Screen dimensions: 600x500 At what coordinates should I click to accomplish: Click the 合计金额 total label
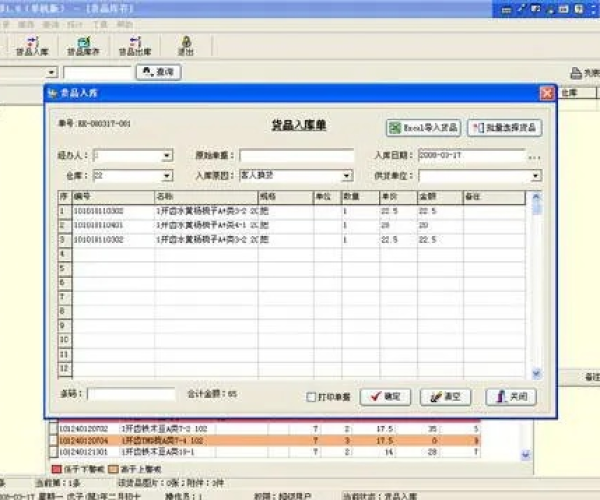point(212,394)
